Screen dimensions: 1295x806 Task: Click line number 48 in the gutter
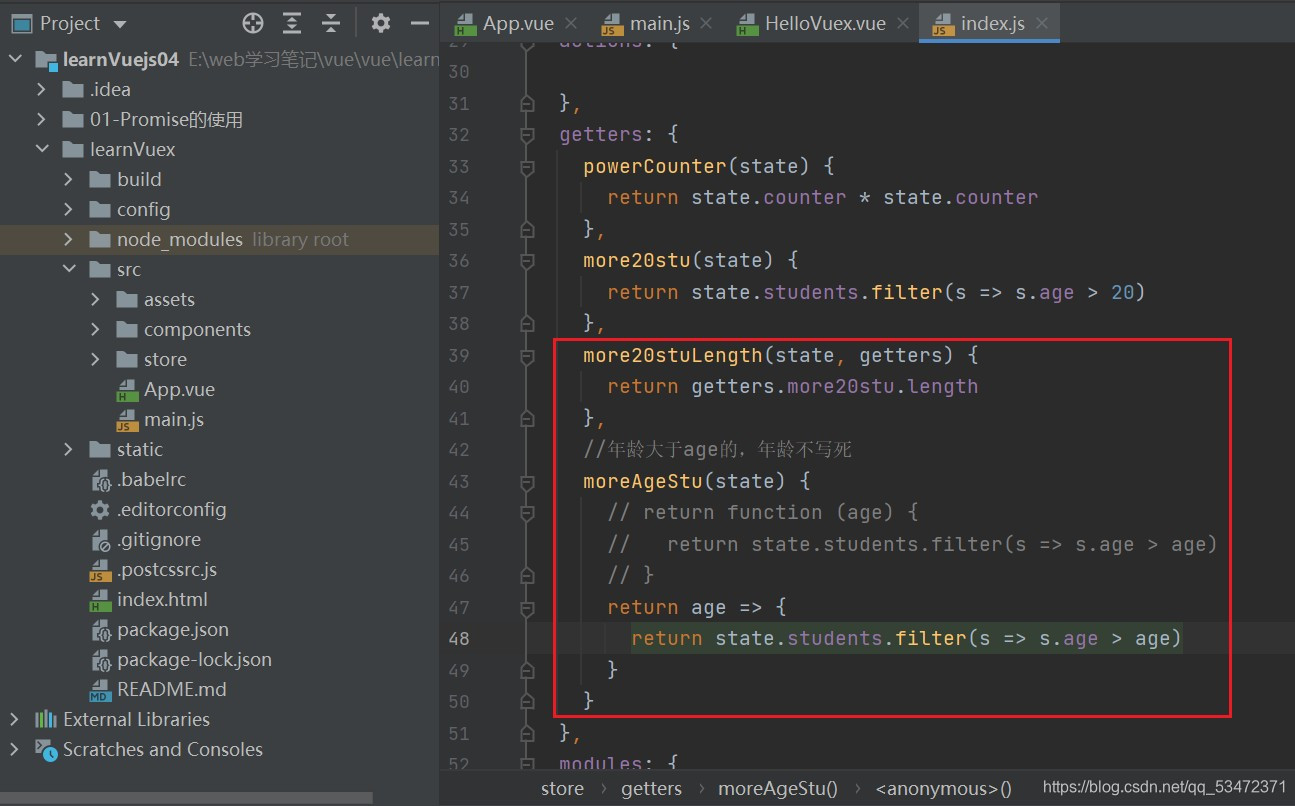click(x=459, y=638)
